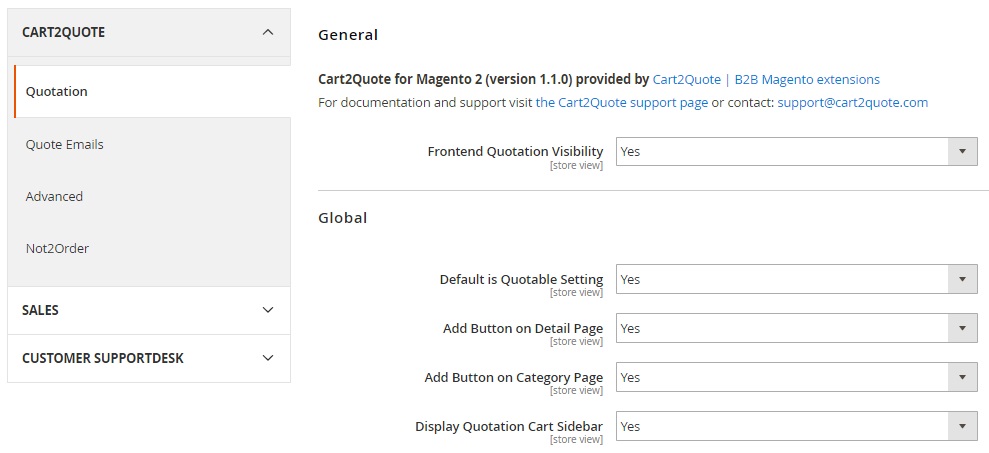Screen dimensions: 989x453
Task: Open Add Button on Category Page dropdown
Action: click(796, 377)
